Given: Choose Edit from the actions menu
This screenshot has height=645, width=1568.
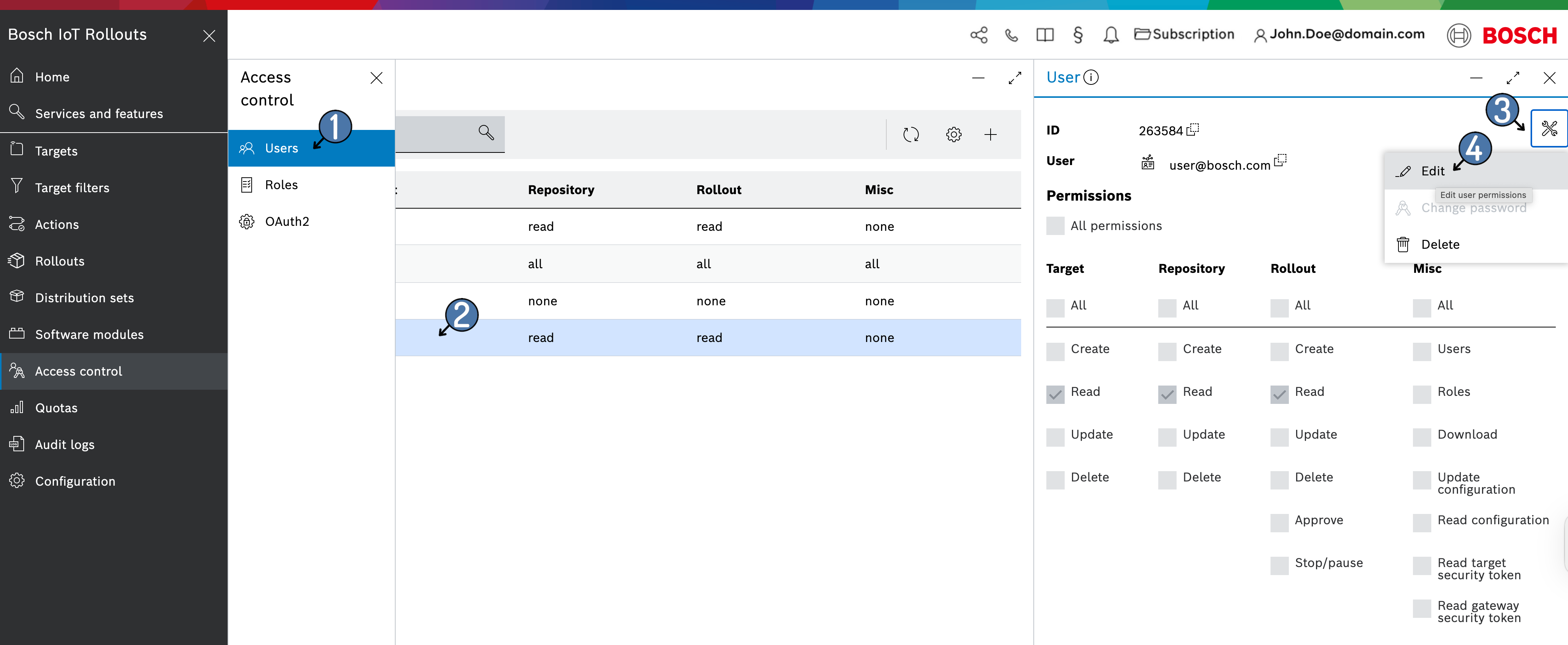Looking at the screenshot, I should click(x=1476, y=171).
